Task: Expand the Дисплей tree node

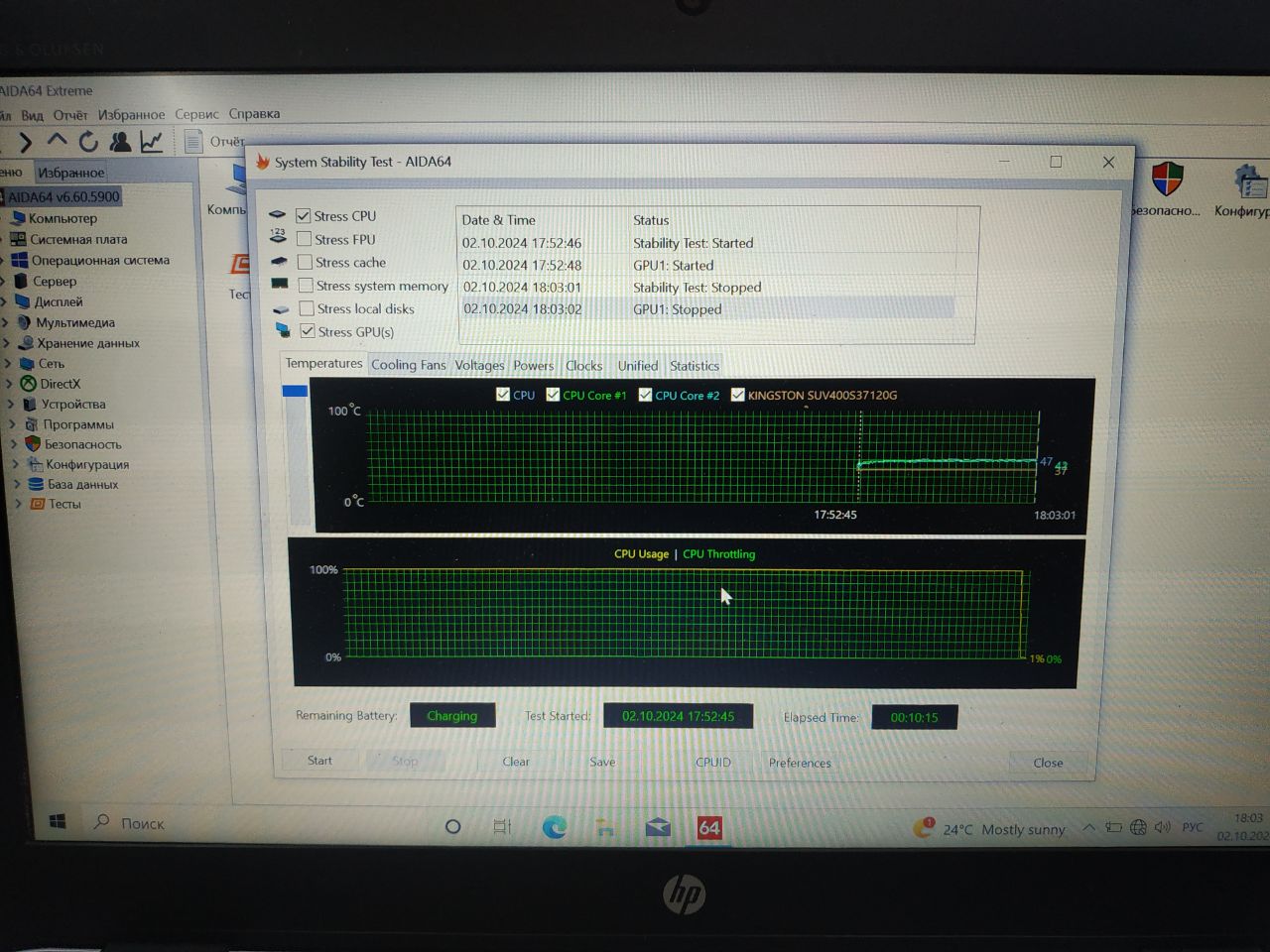Action: 6,302
